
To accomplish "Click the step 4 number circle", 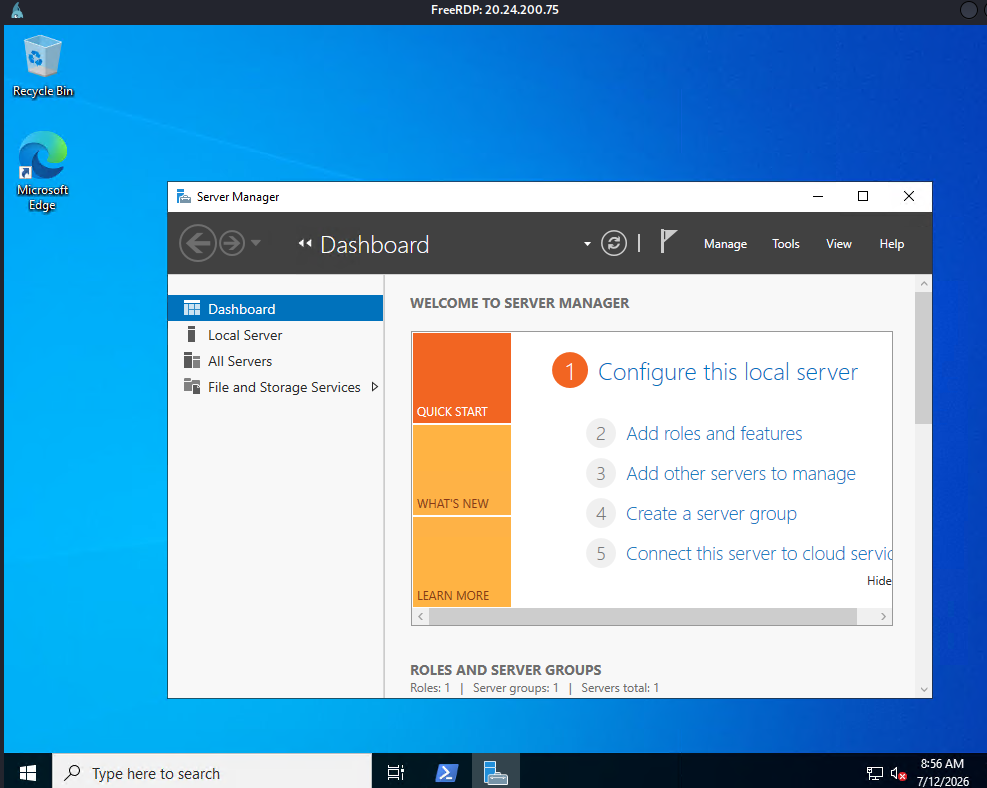I will click(x=601, y=514).
